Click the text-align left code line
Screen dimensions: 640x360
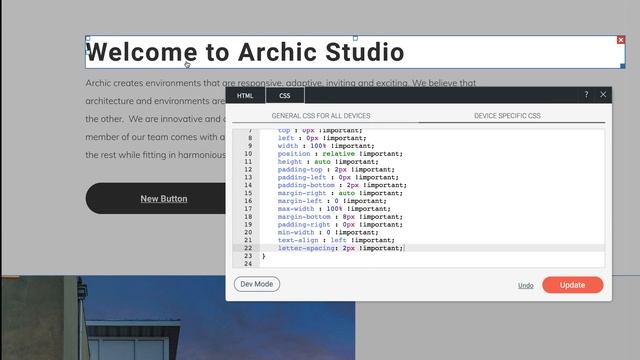(x=336, y=240)
